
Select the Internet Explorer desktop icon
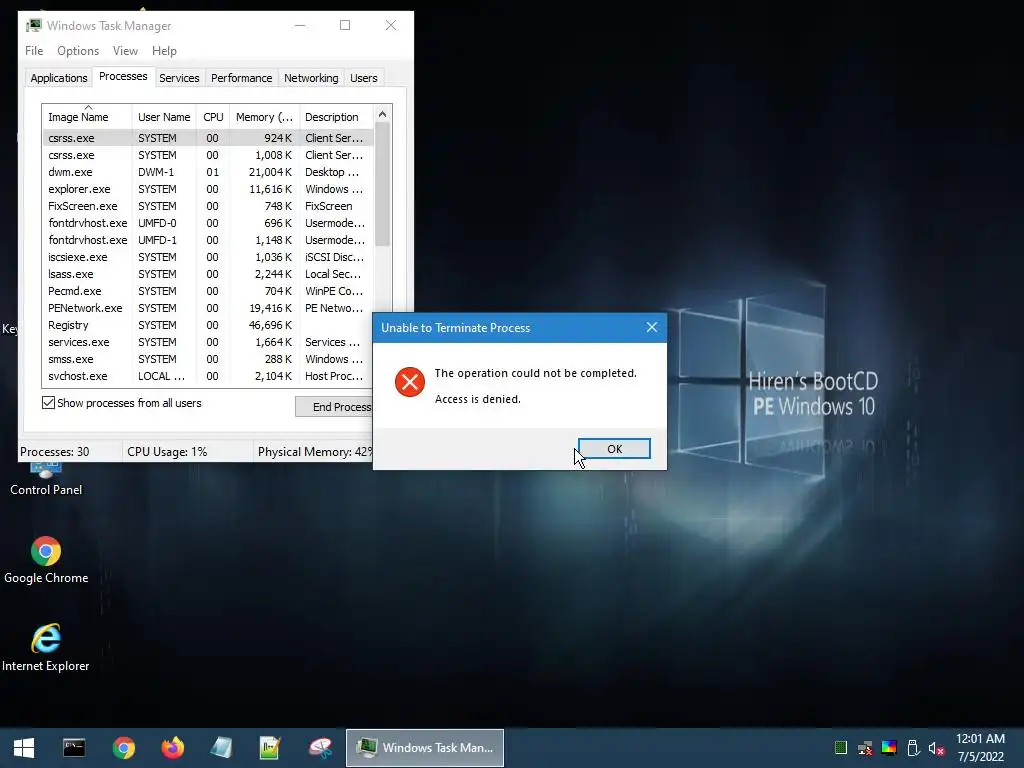click(x=46, y=648)
